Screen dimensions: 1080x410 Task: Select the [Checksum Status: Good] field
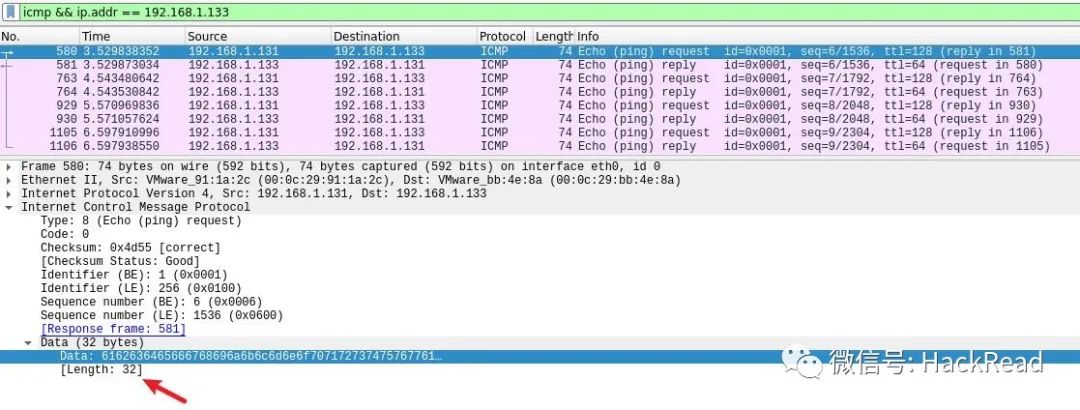(120, 261)
